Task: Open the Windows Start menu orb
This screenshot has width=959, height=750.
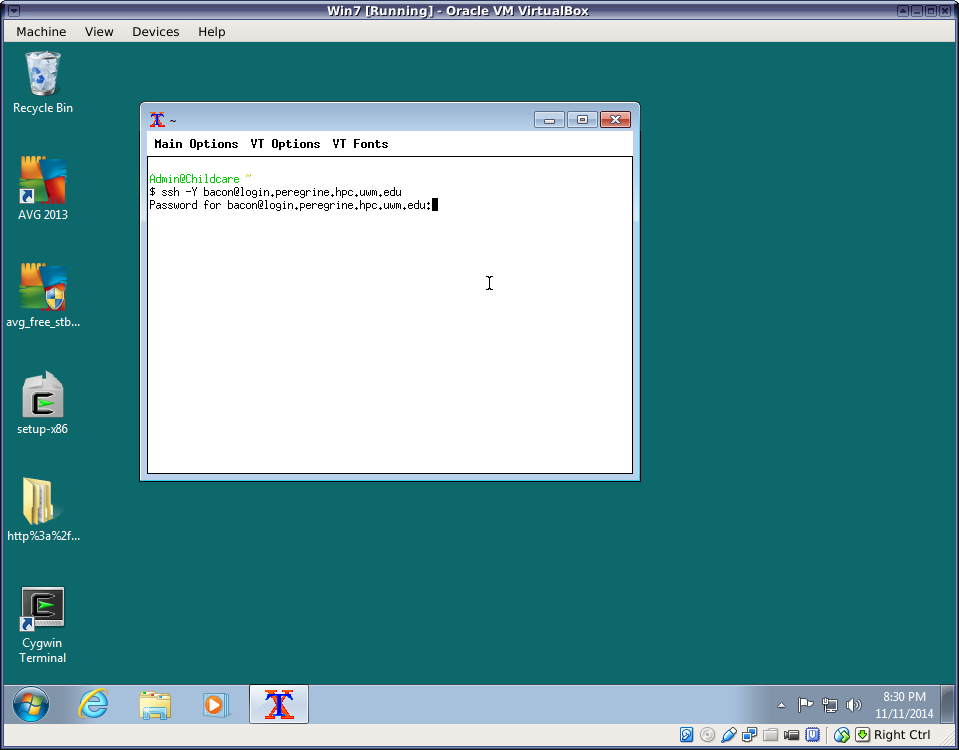Action: point(31,704)
